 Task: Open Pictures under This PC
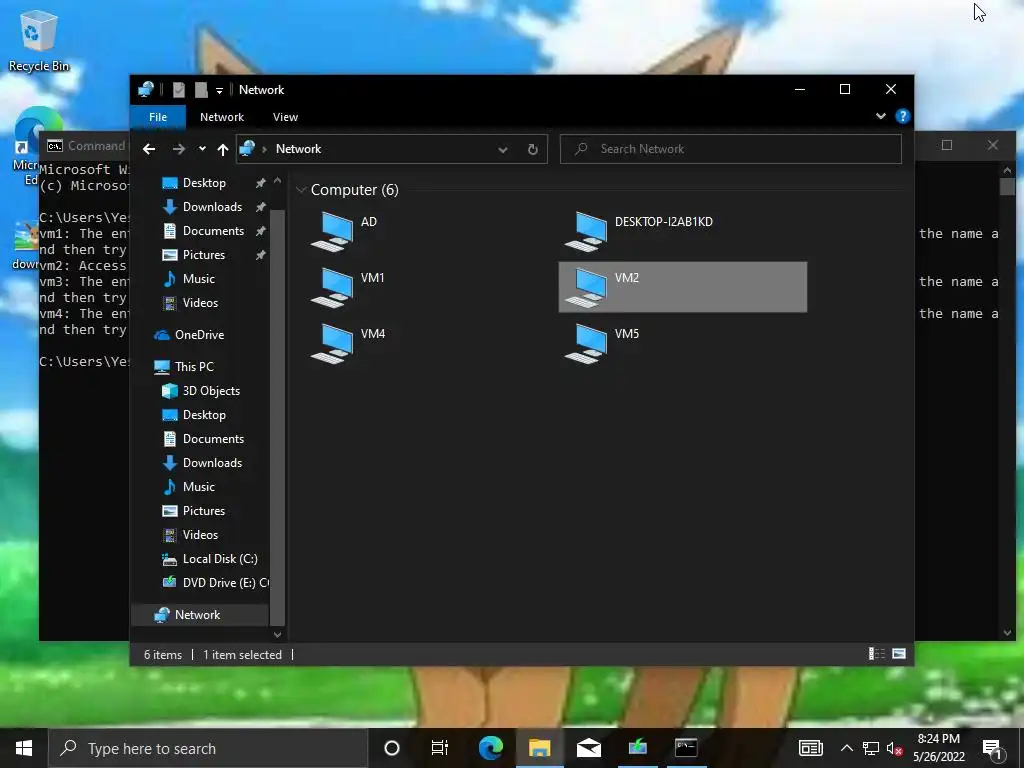tap(204, 511)
